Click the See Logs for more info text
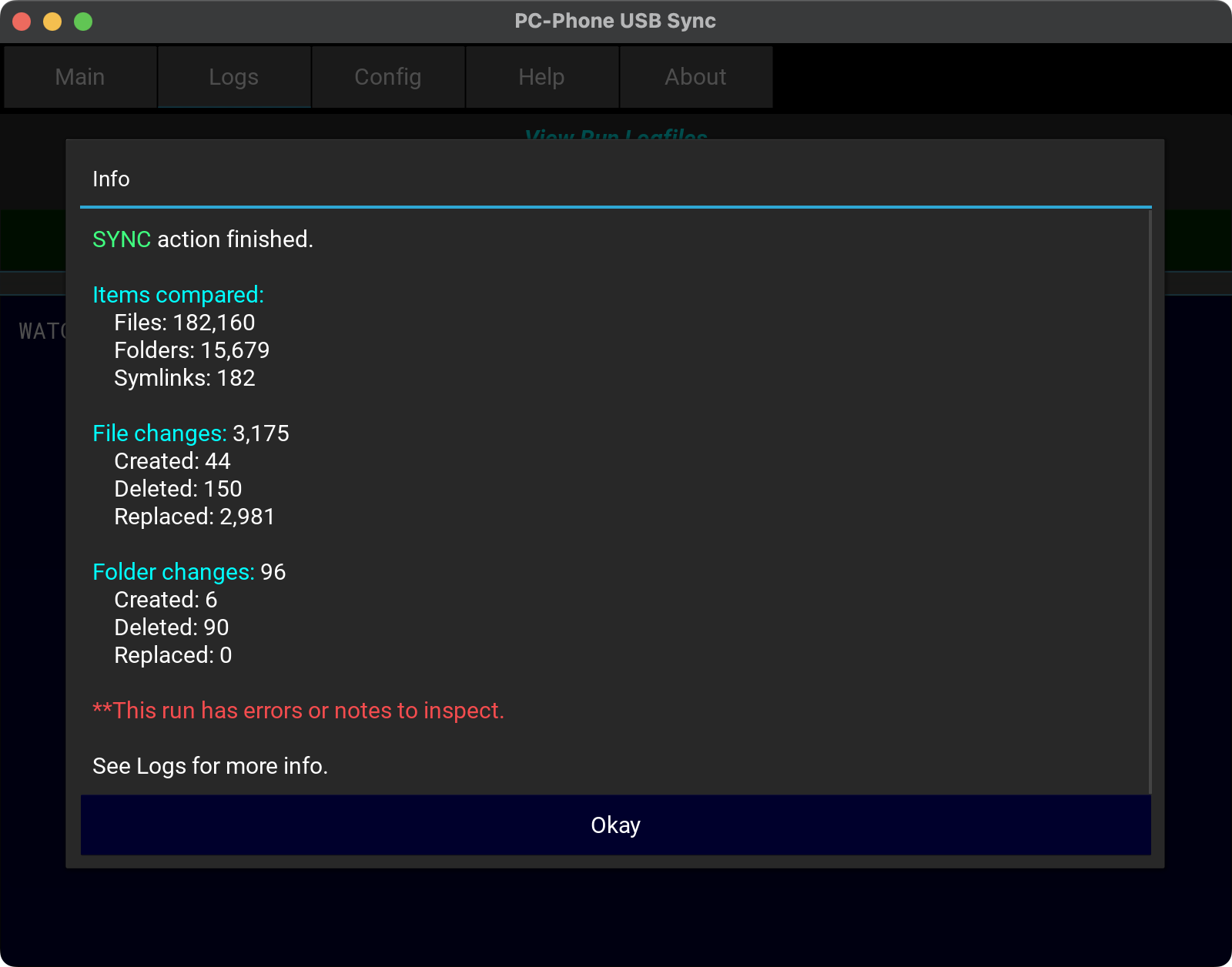The image size is (1232, 967). (x=210, y=766)
